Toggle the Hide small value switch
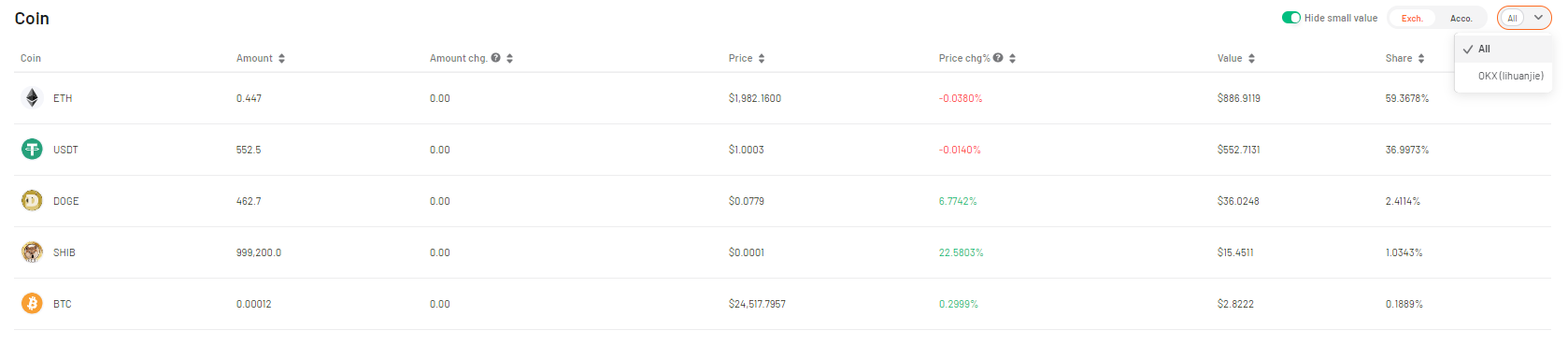 click(x=1291, y=18)
